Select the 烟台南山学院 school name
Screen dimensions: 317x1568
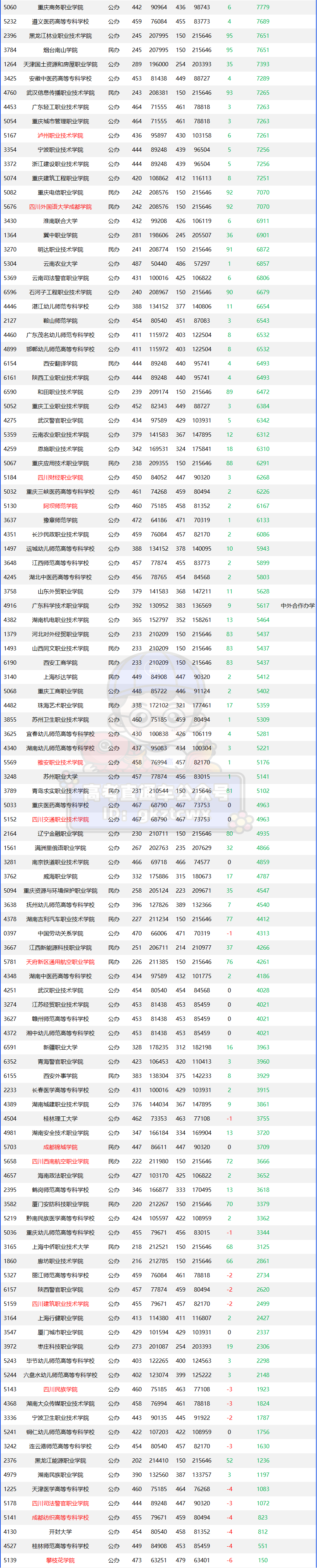coord(60,50)
